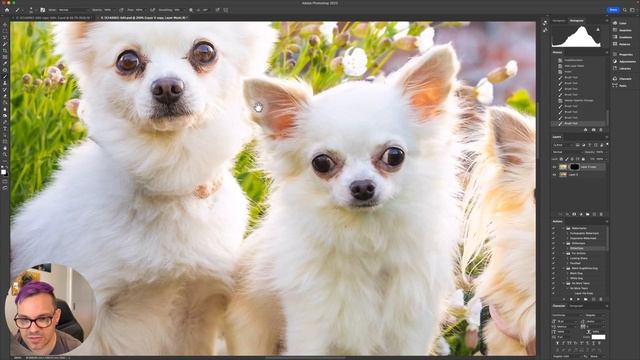
Task: Open the Swatches panel button
Action: coord(623,30)
